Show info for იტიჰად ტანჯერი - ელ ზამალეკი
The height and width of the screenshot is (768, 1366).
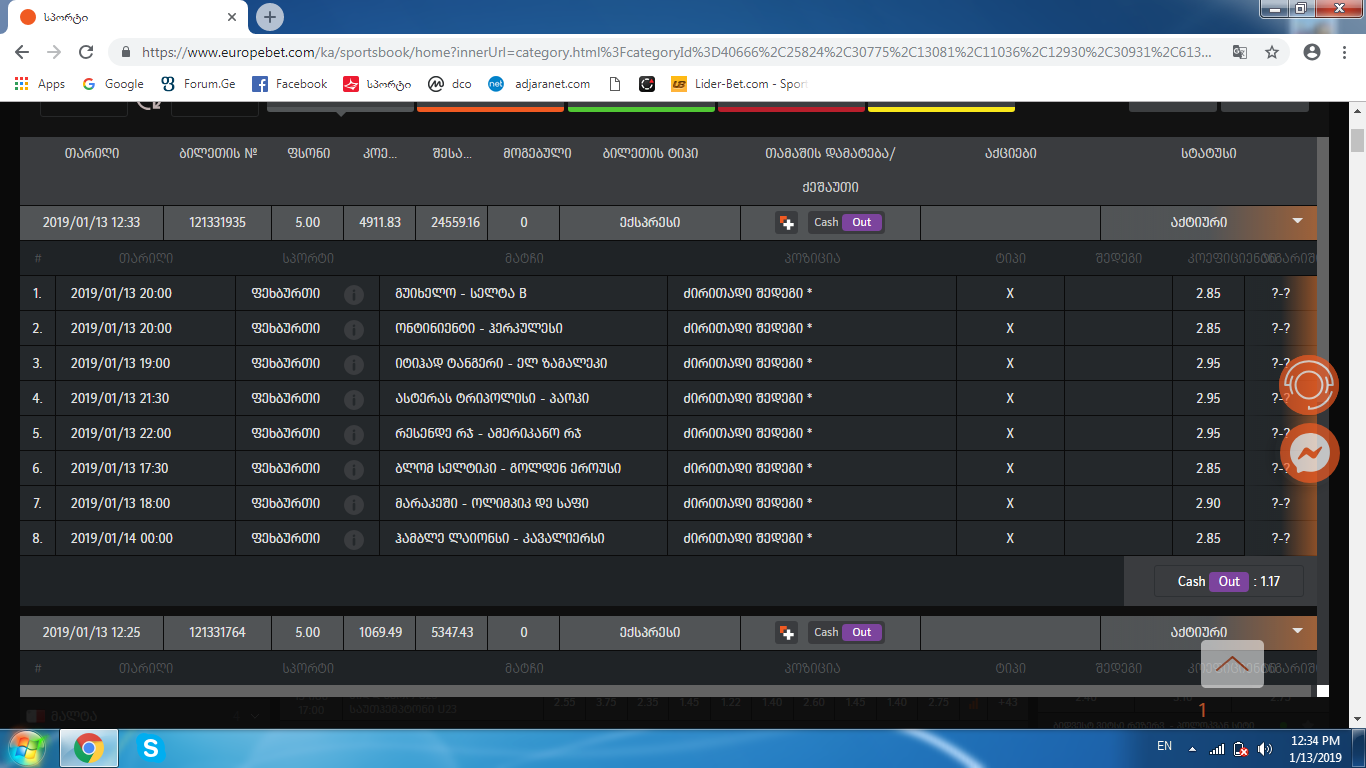point(353,364)
